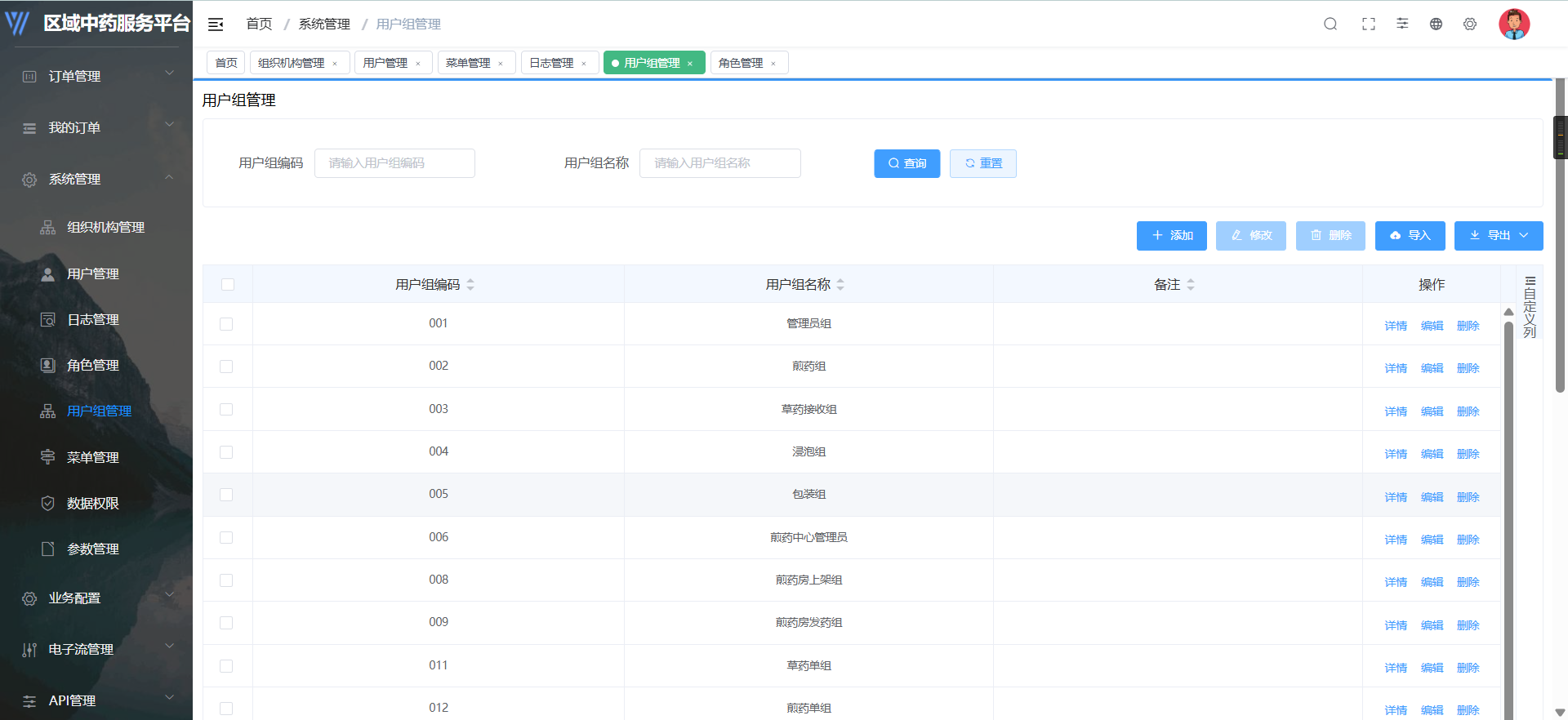Click the 菜单管理 signpost icon
The image size is (1568, 720).
(48, 457)
